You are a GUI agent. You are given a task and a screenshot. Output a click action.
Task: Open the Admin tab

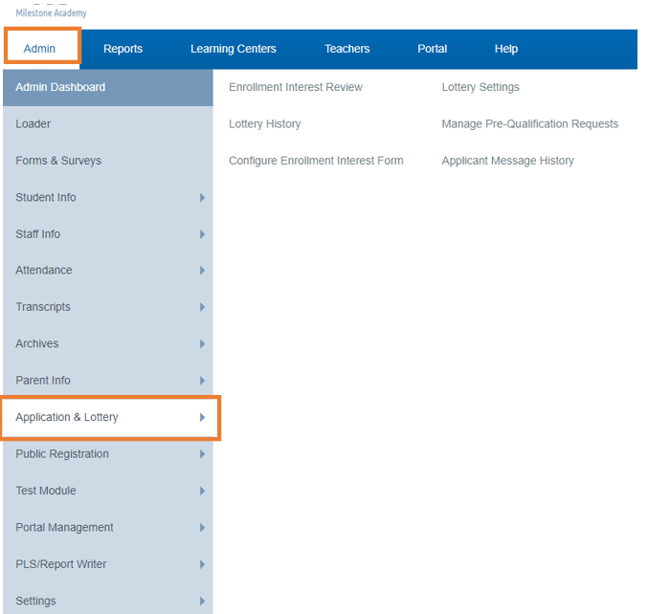(x=41, y=49)
